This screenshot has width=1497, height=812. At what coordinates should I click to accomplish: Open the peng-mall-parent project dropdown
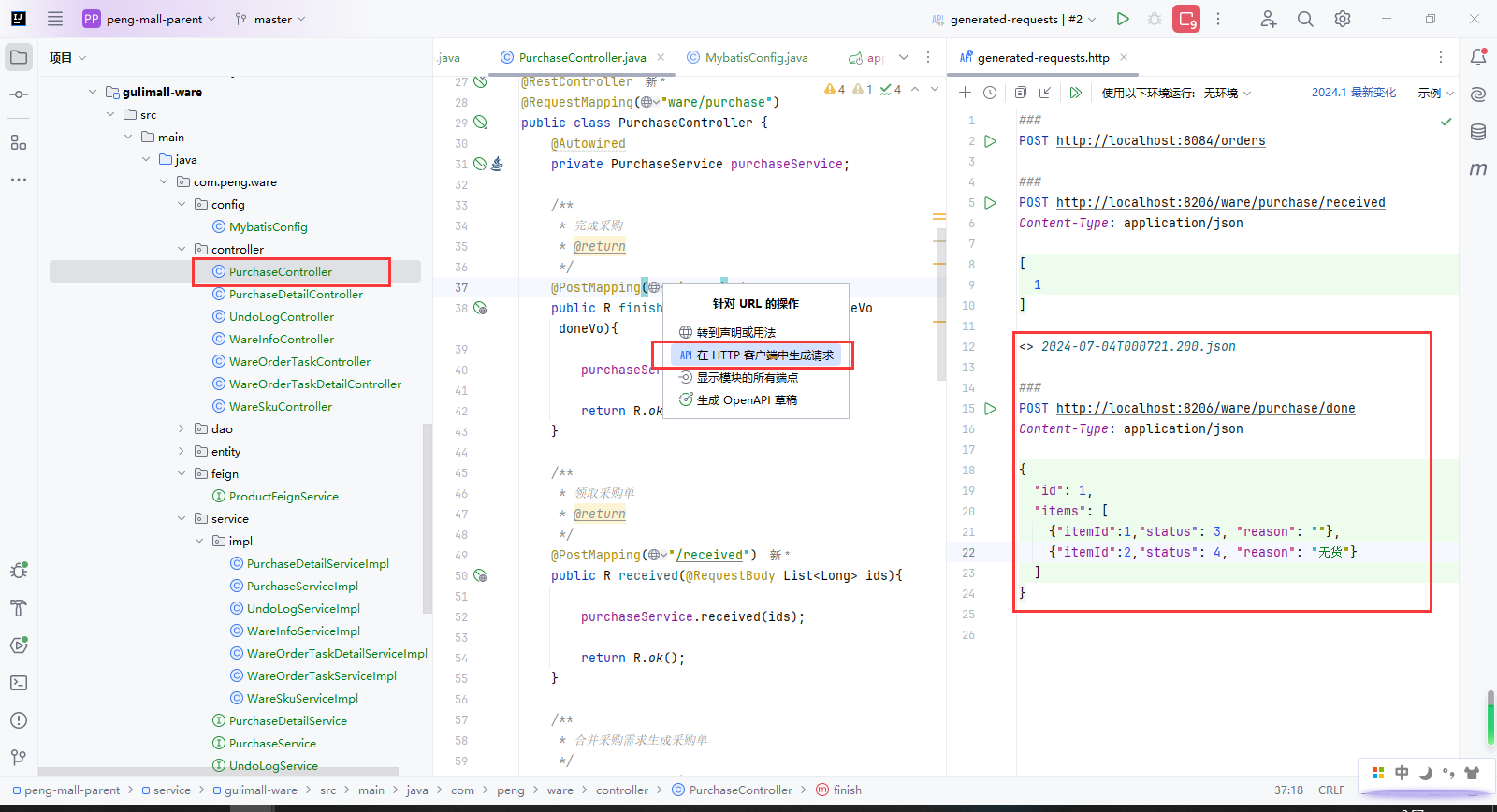coord(149,19)
